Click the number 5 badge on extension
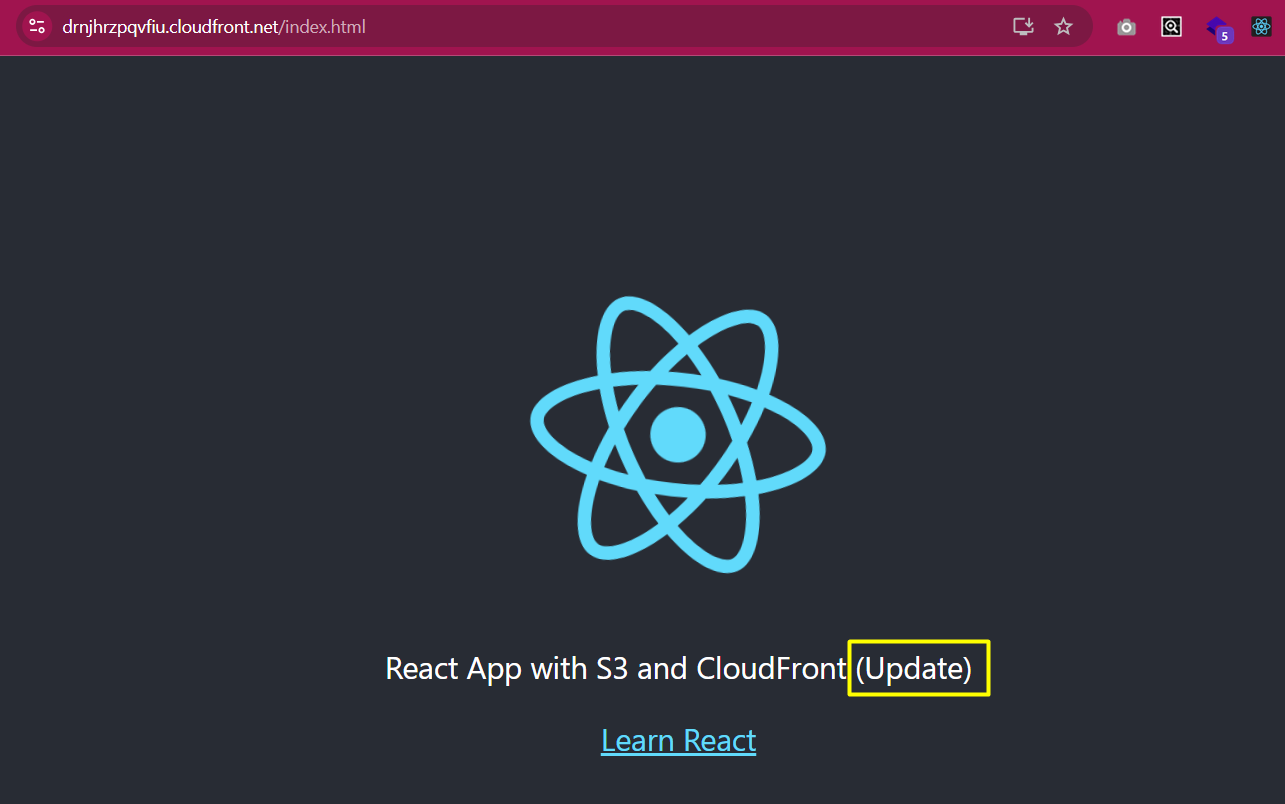The height and width of the screenshot is (804, 1285). (x=1224, y=36)
